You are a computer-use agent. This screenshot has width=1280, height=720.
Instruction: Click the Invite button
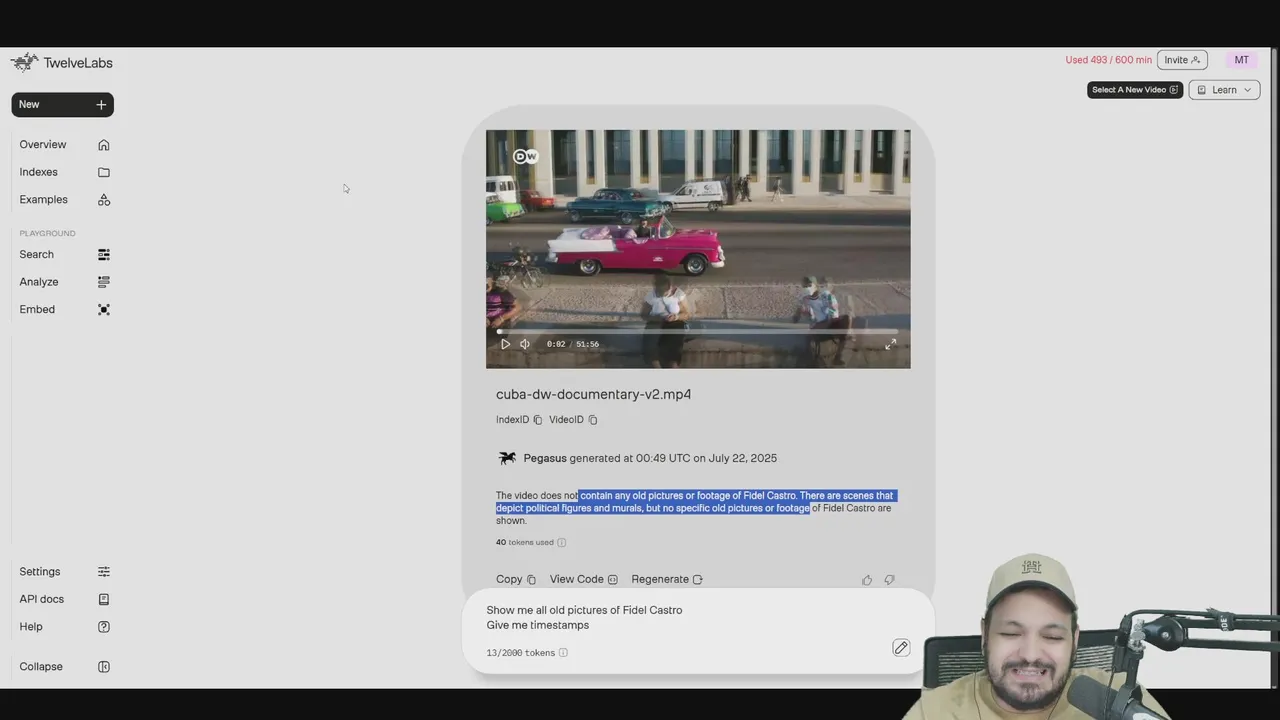pos(1182,60)
